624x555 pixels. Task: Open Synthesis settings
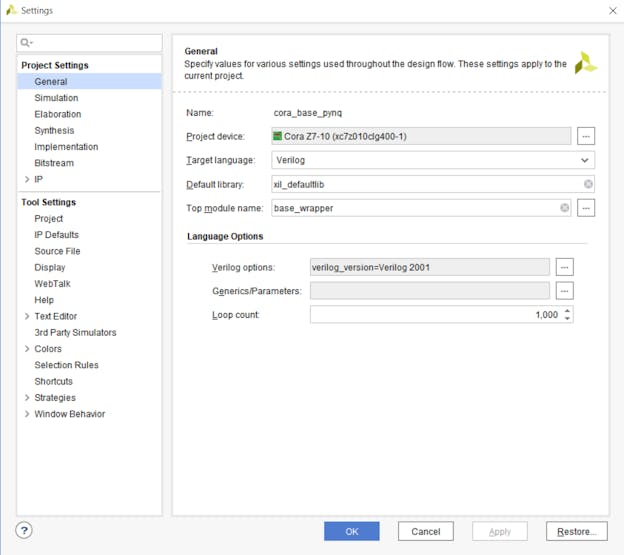click(54, 130)
